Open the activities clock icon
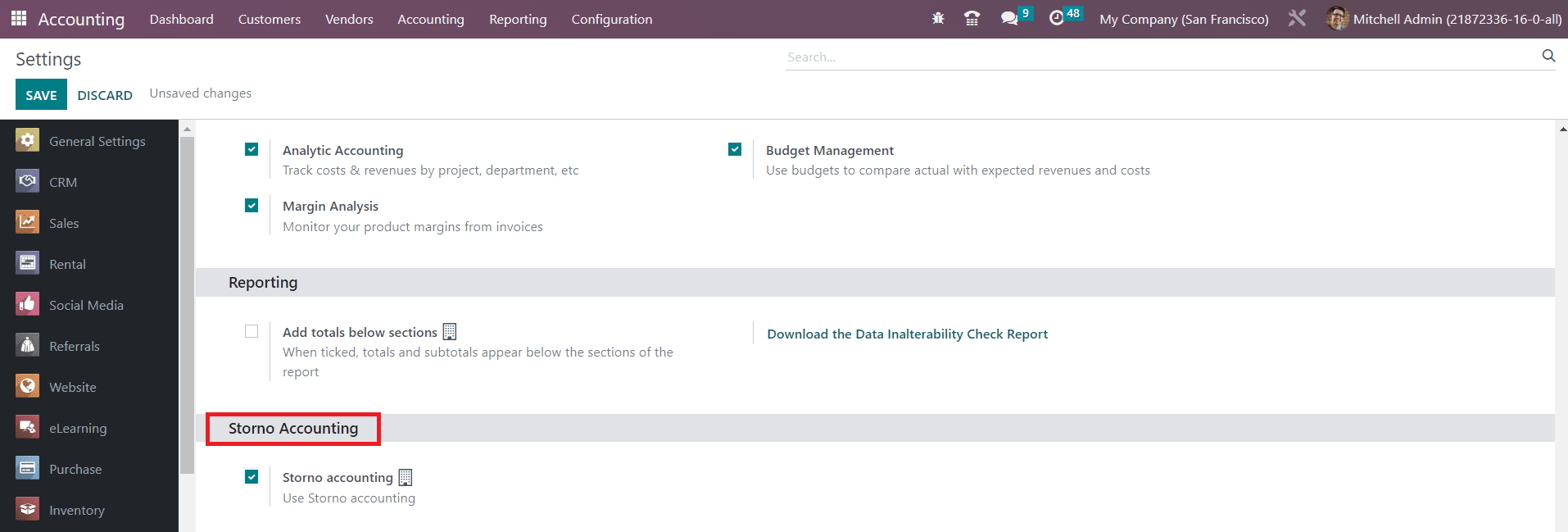The width and height of the screenshot is (1568, 532). 1057,18
